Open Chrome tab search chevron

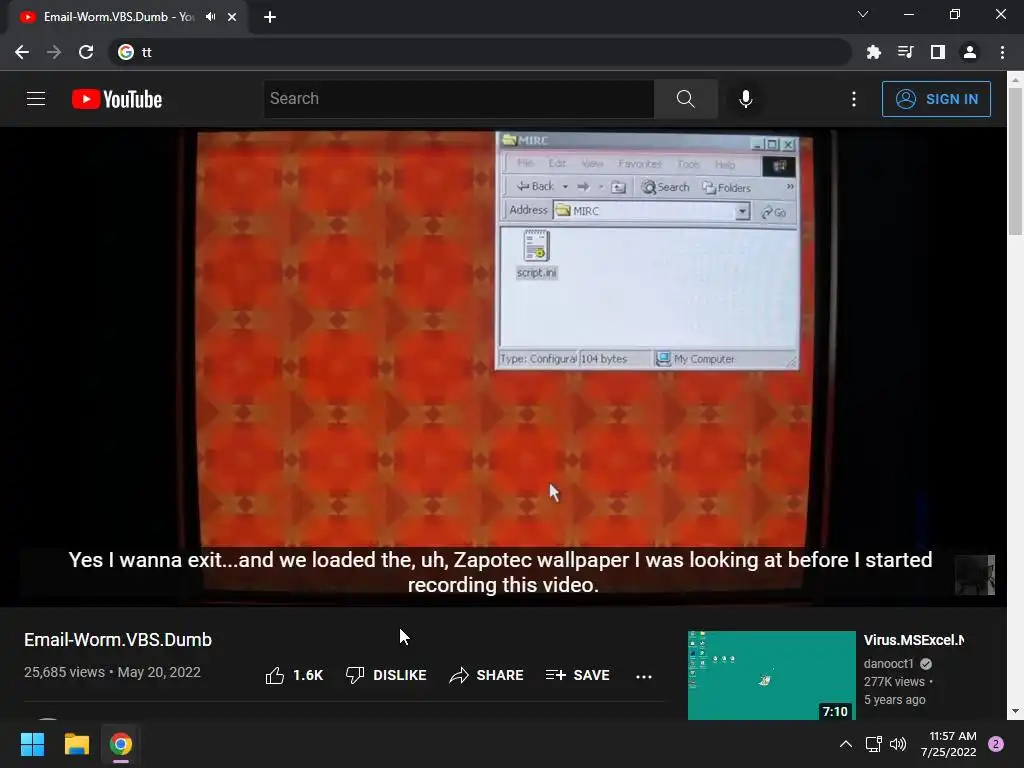pos(863,14)
